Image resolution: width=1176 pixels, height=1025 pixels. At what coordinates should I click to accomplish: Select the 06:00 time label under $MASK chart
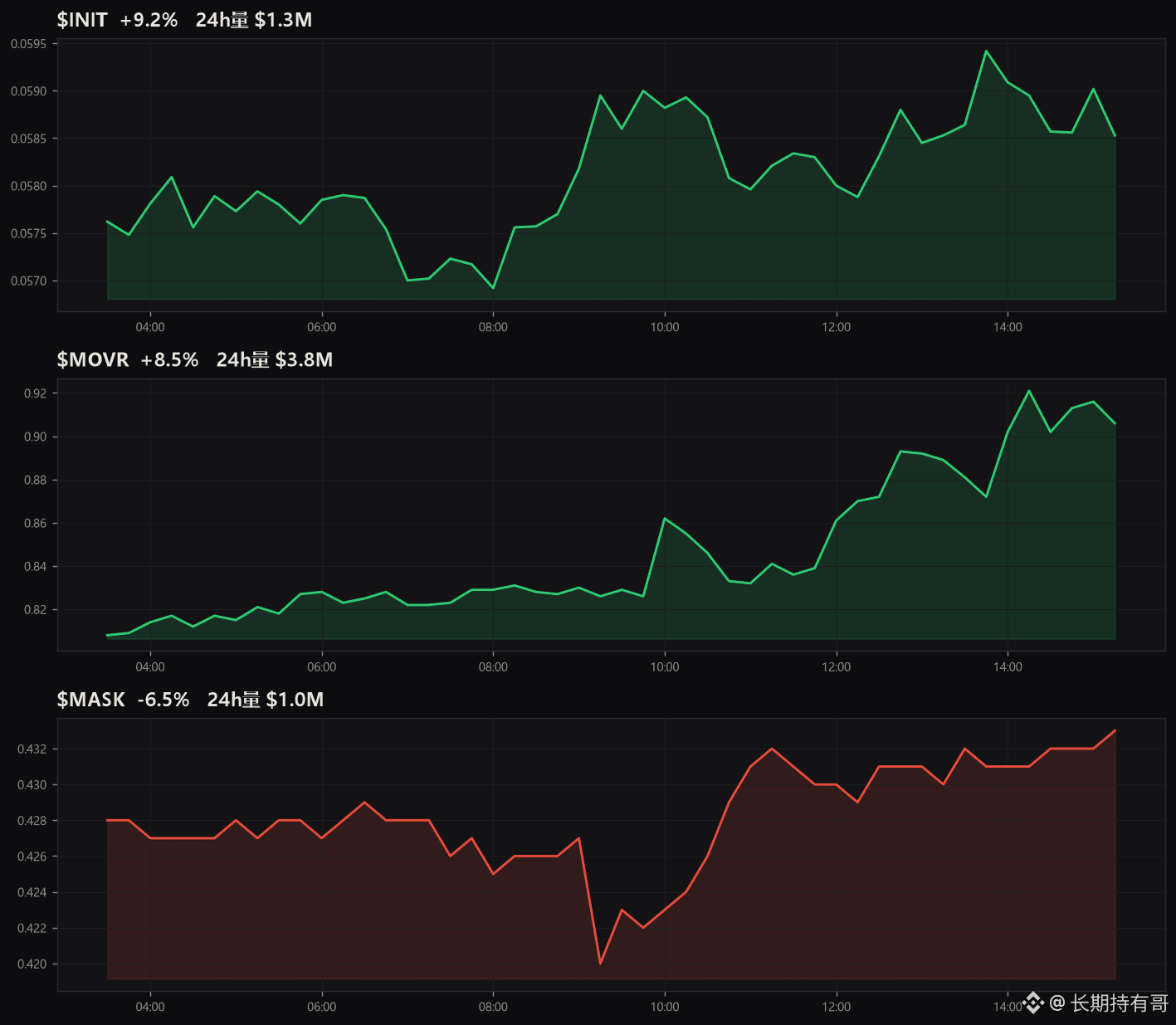(322, 1007)
